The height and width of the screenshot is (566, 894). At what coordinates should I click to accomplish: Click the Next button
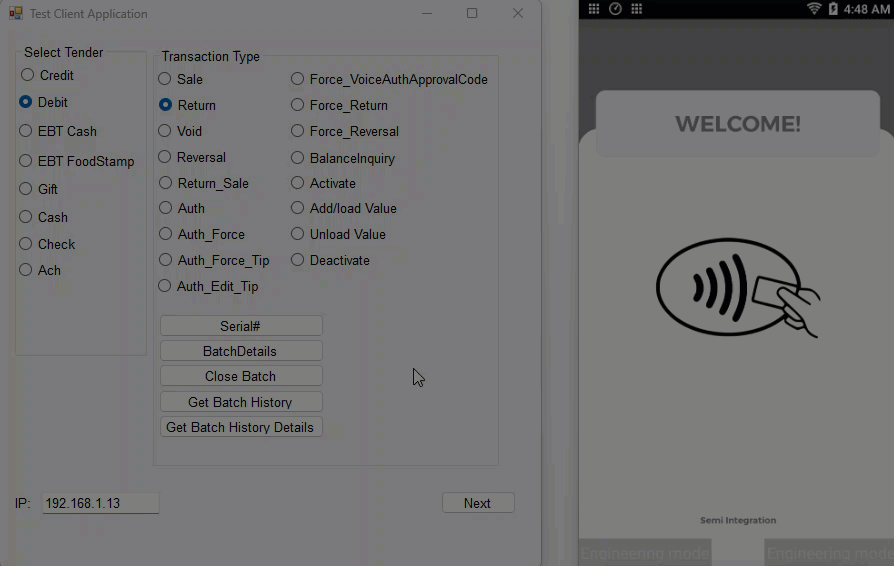[x=477, y=503]
